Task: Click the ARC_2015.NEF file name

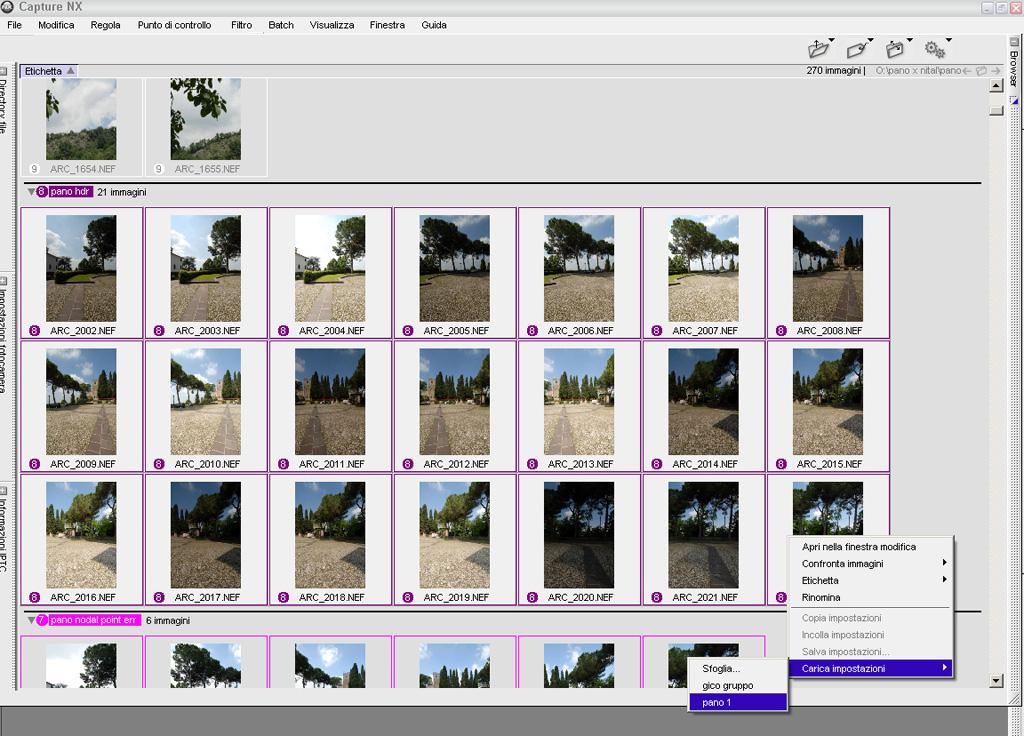Action: pos(829,464)
